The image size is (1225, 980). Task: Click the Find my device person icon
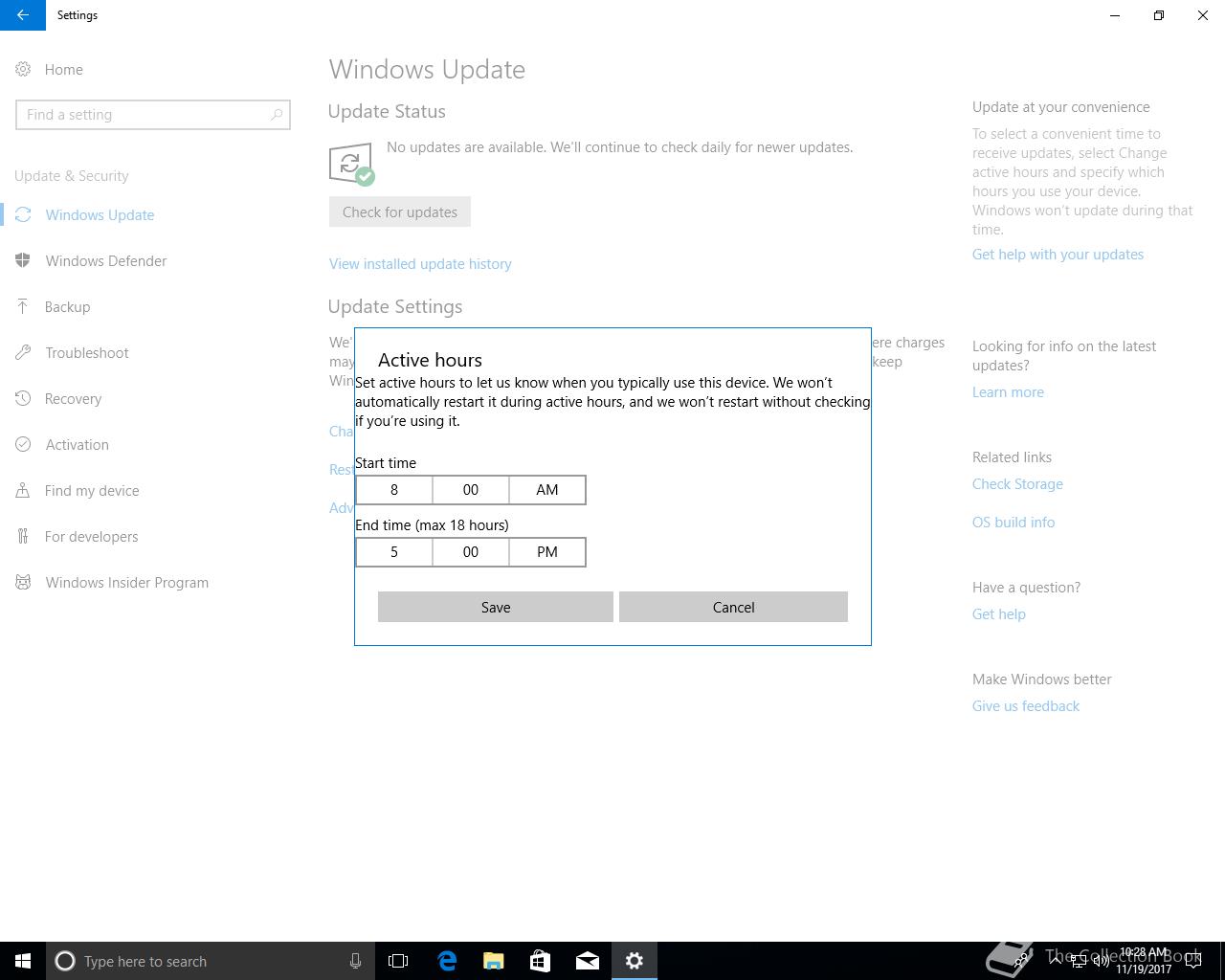point(23,490)
